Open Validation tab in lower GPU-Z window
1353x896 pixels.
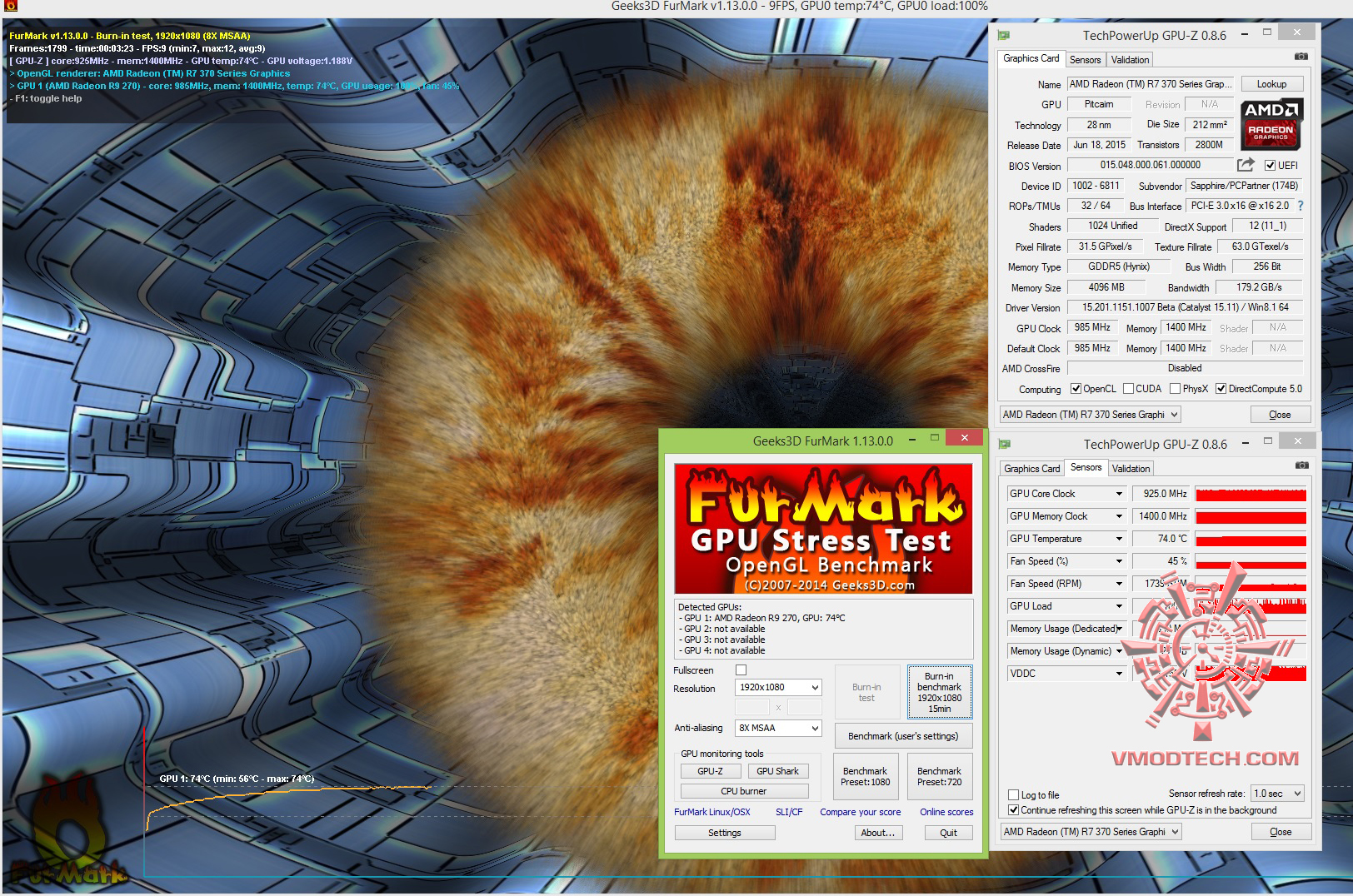coord(1131,469)
